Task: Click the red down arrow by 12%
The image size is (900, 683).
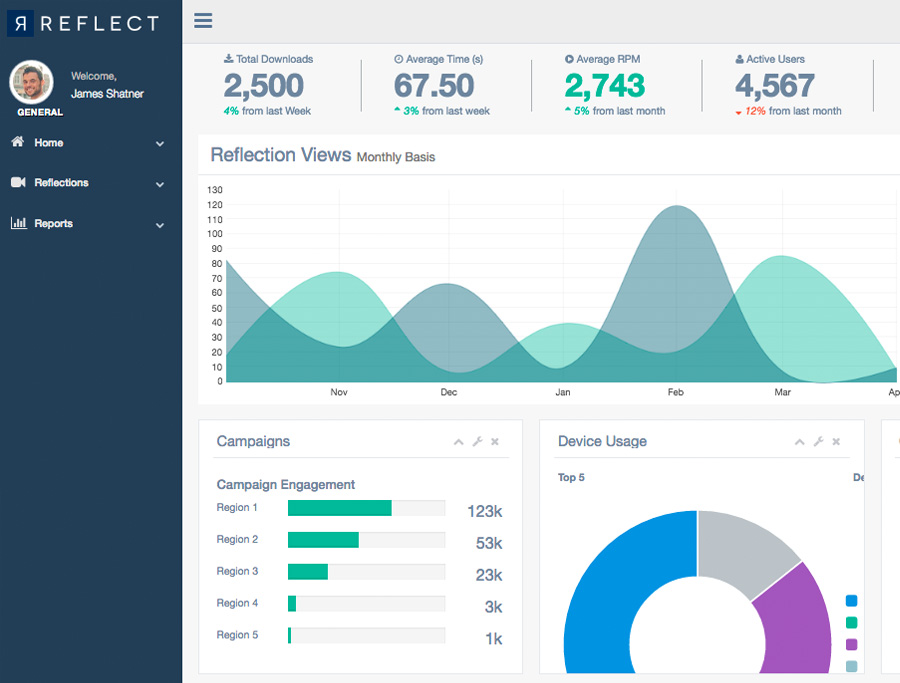Action: pos(738,112)
